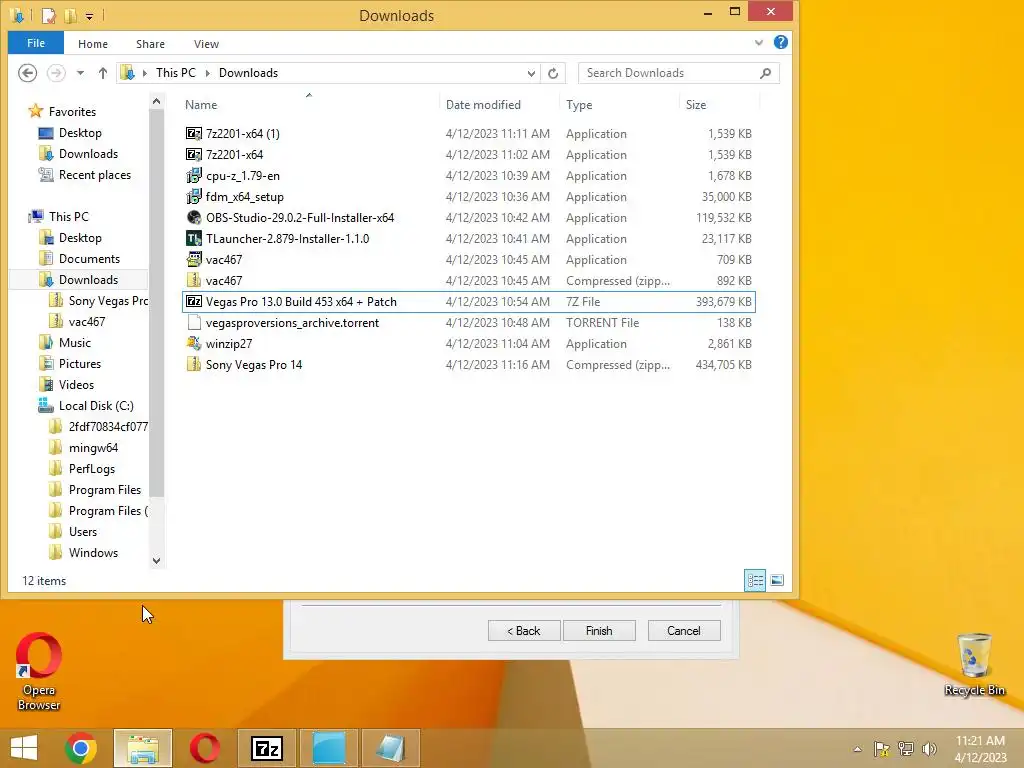Open the Share ribbon tab

point(150,44)
